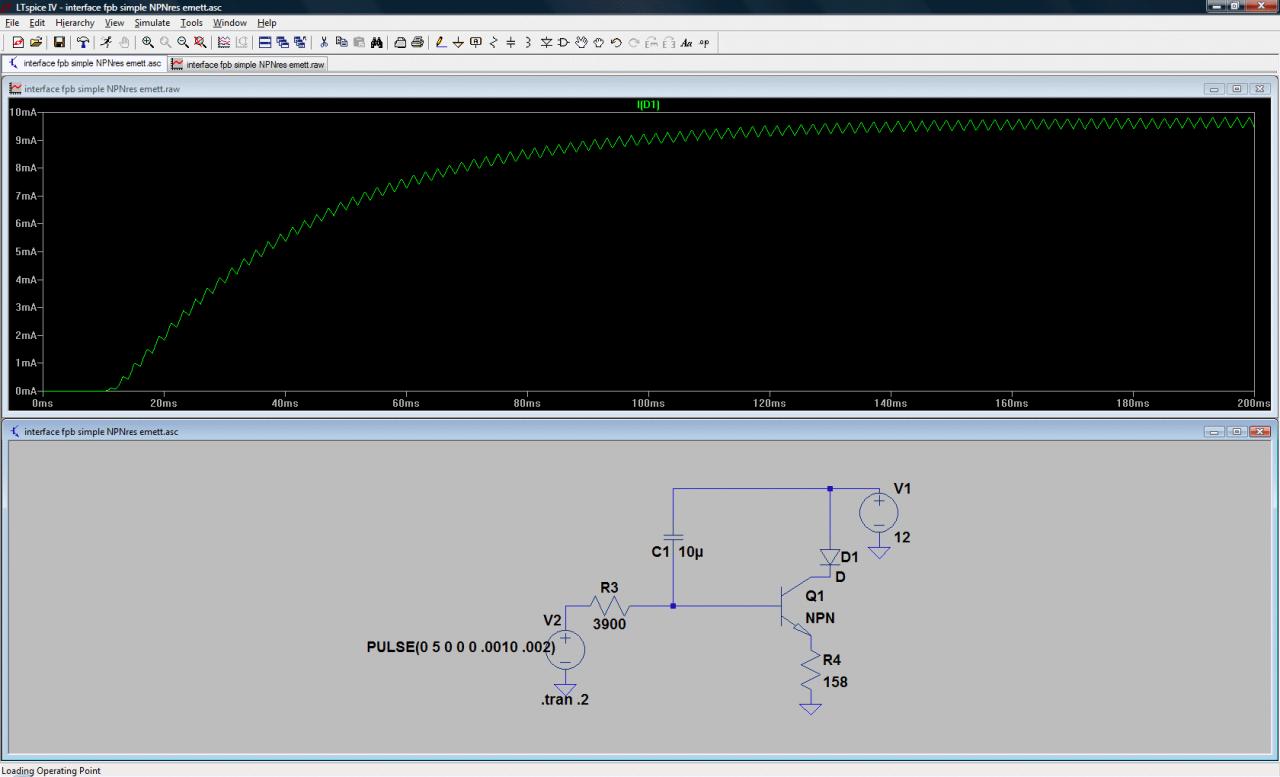Click the Loading Operating Point status text
Viewport: 1280px width, 777px height.
[x=52, y=771]
